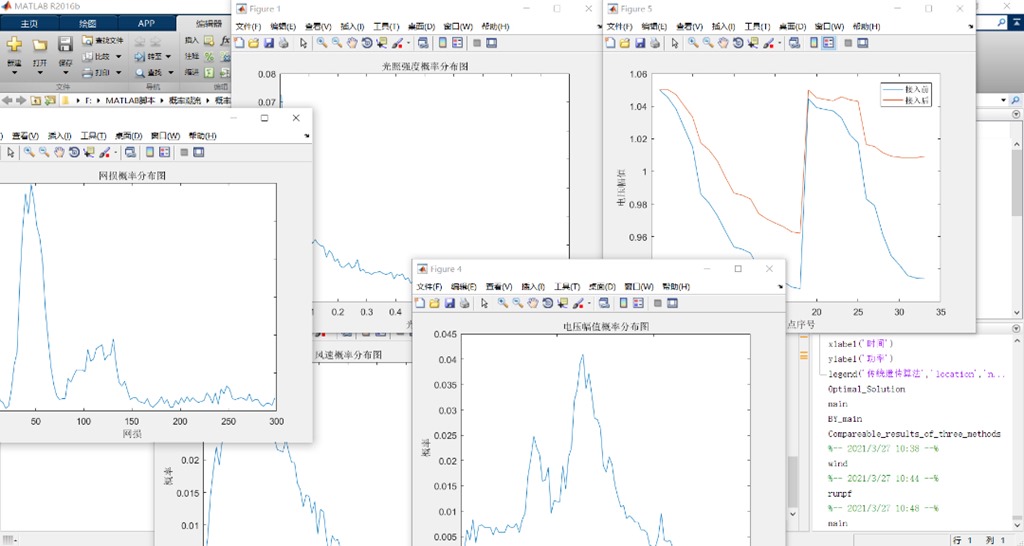1024x546 pixels.
Task: Click MATLAB 打开 (Open) folder icon
Action: pyautogui.click(x=40, y=44)
